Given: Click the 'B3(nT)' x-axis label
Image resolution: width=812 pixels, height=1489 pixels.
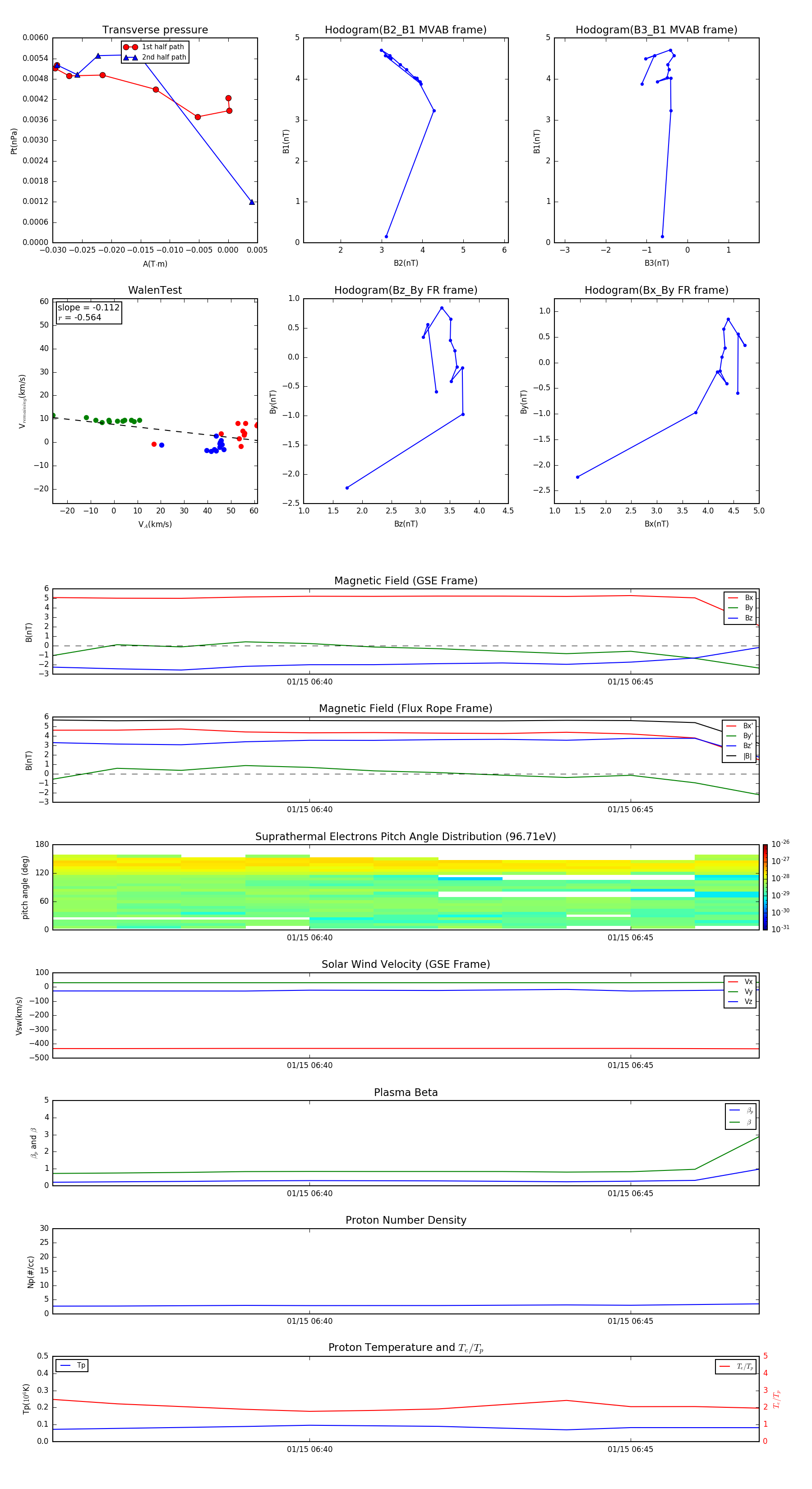Looking at the screenshot, I should click(656, 264).
